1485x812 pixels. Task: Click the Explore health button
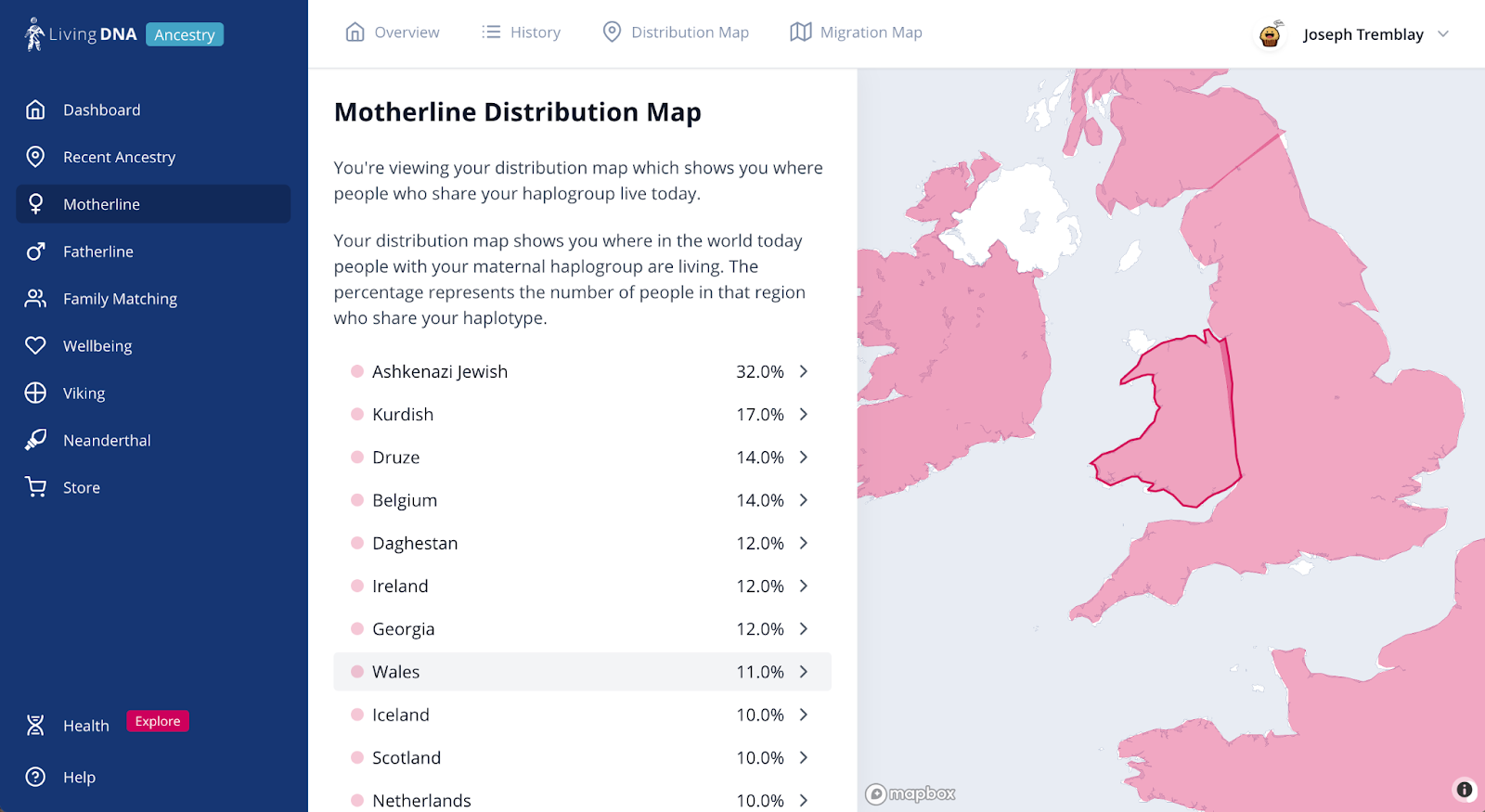(x=158, y=721)
